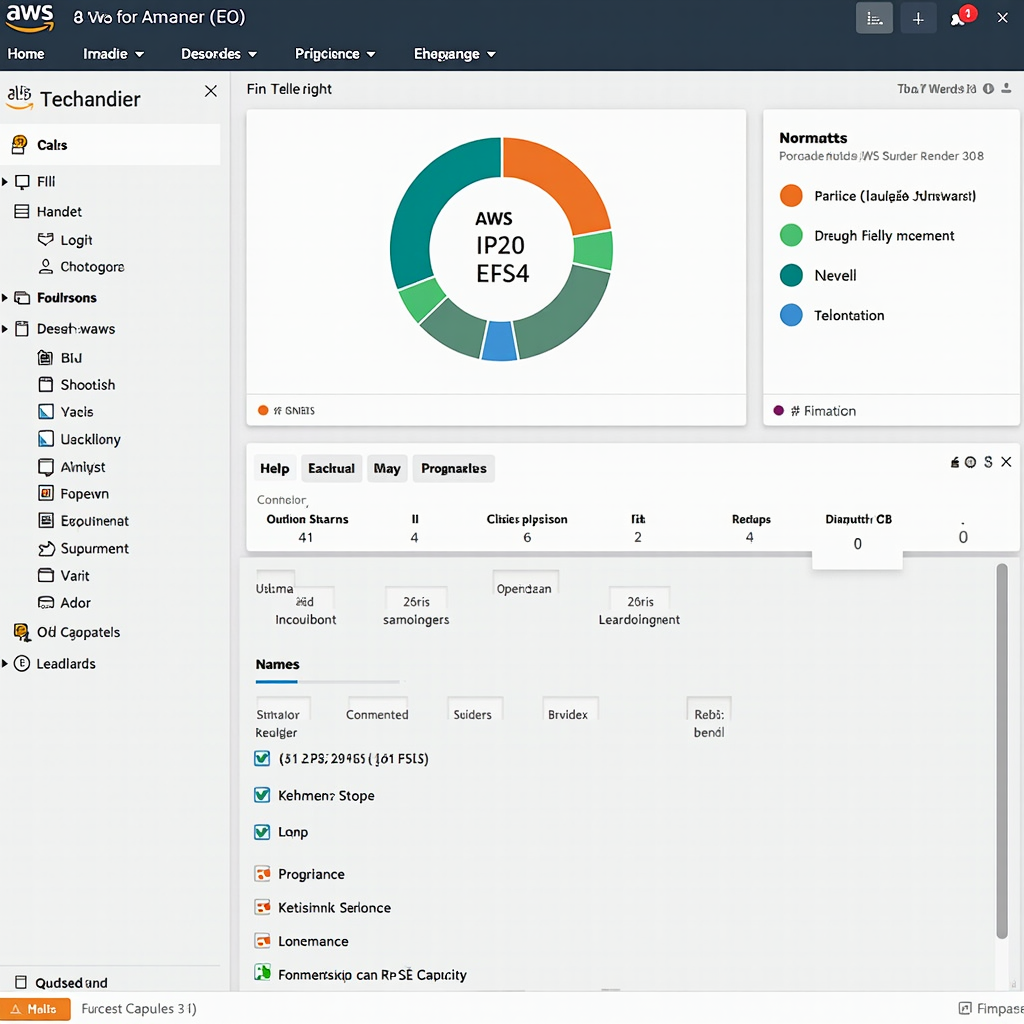
Task: Click the plus icon in top bar
Action: point(918,18)
